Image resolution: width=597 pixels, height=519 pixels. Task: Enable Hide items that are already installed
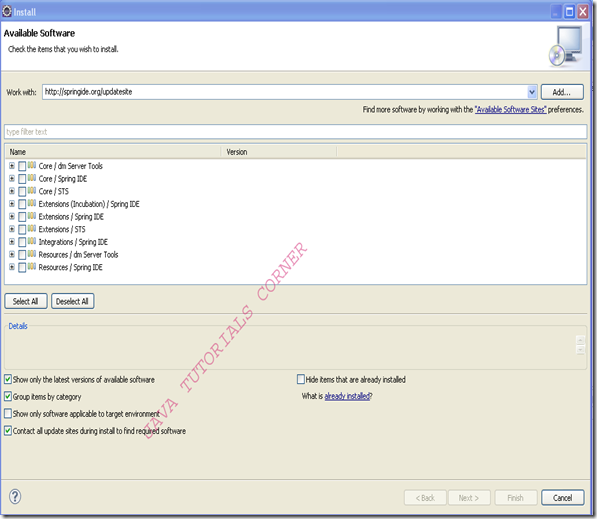point(301,379)
